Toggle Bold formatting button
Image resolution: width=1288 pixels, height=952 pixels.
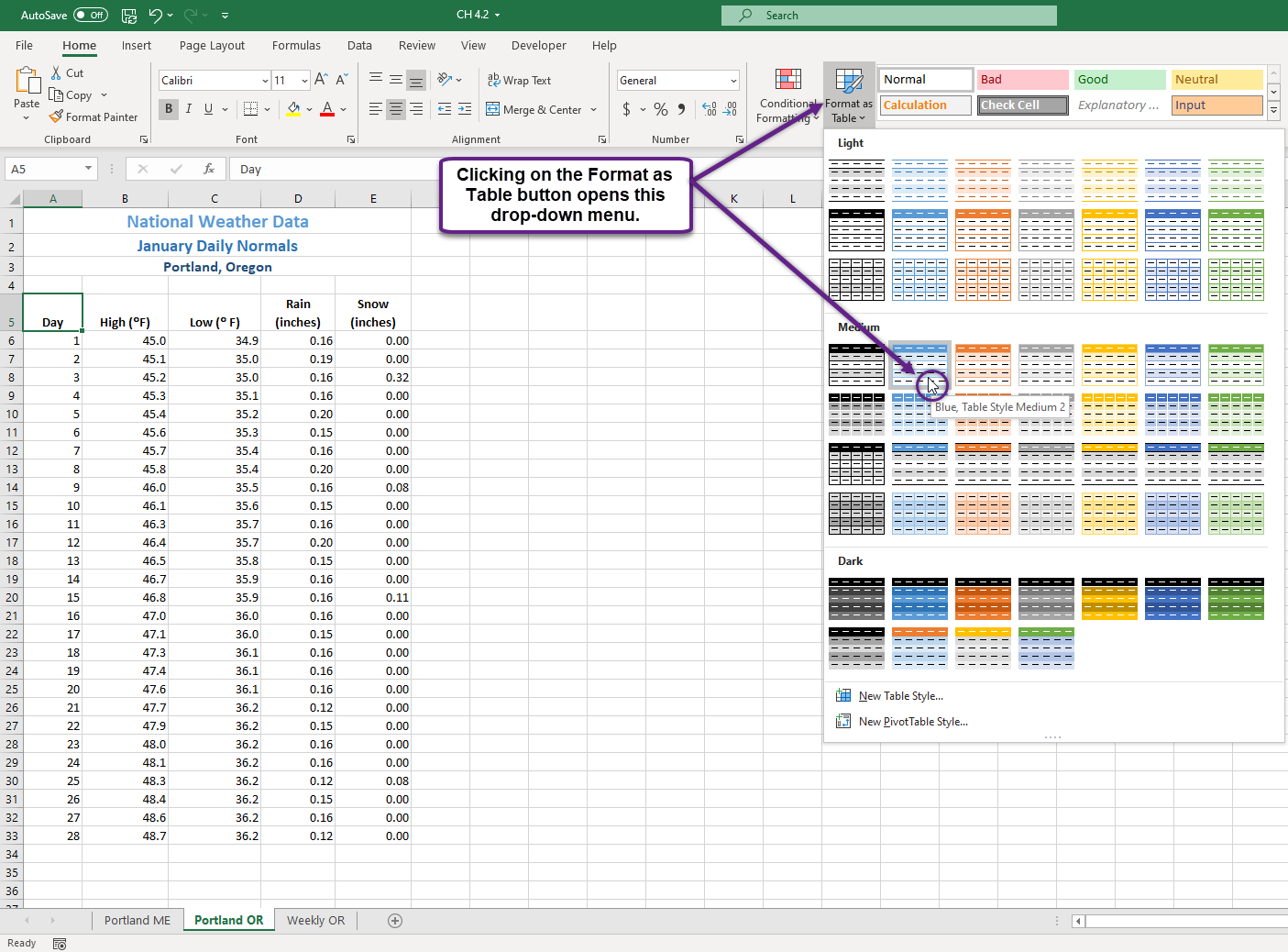pyautogui.click(x=169, y=109)
